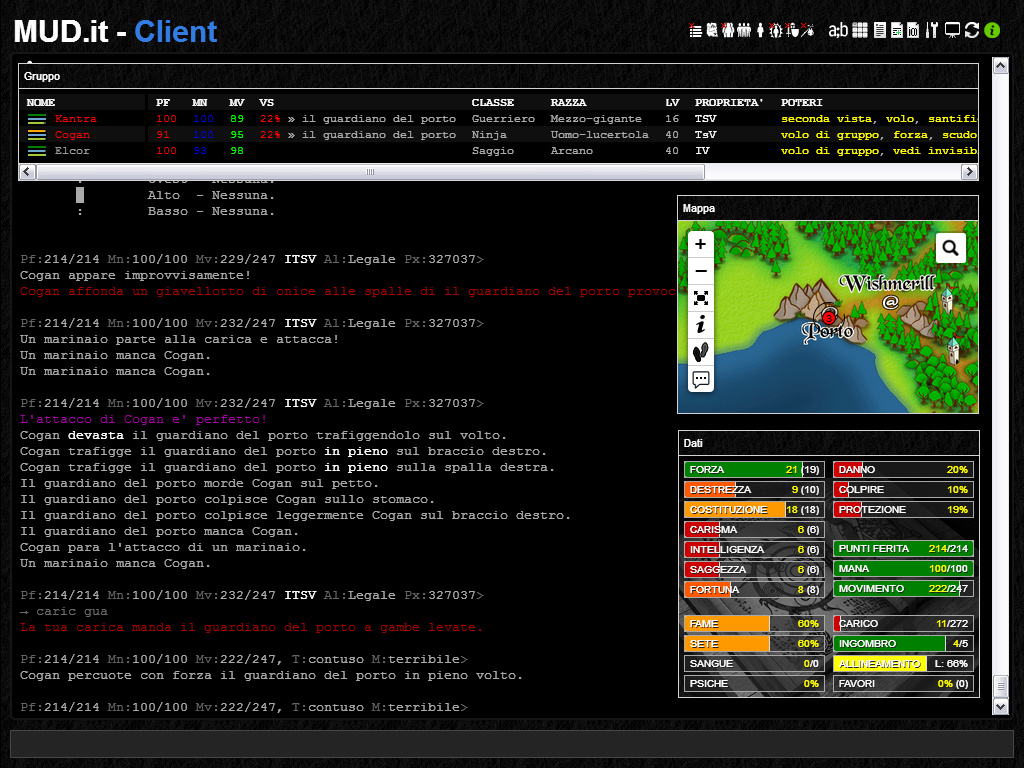1024x768 pixels.
Task: Click the presentation screen icon
Action: tap(952, 30)
